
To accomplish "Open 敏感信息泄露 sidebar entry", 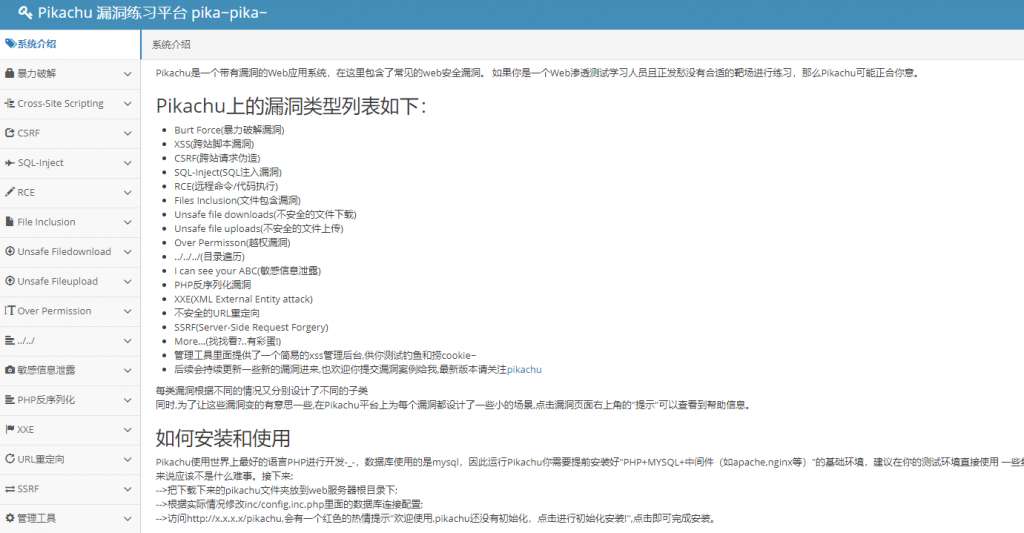I will click(70, 370).
